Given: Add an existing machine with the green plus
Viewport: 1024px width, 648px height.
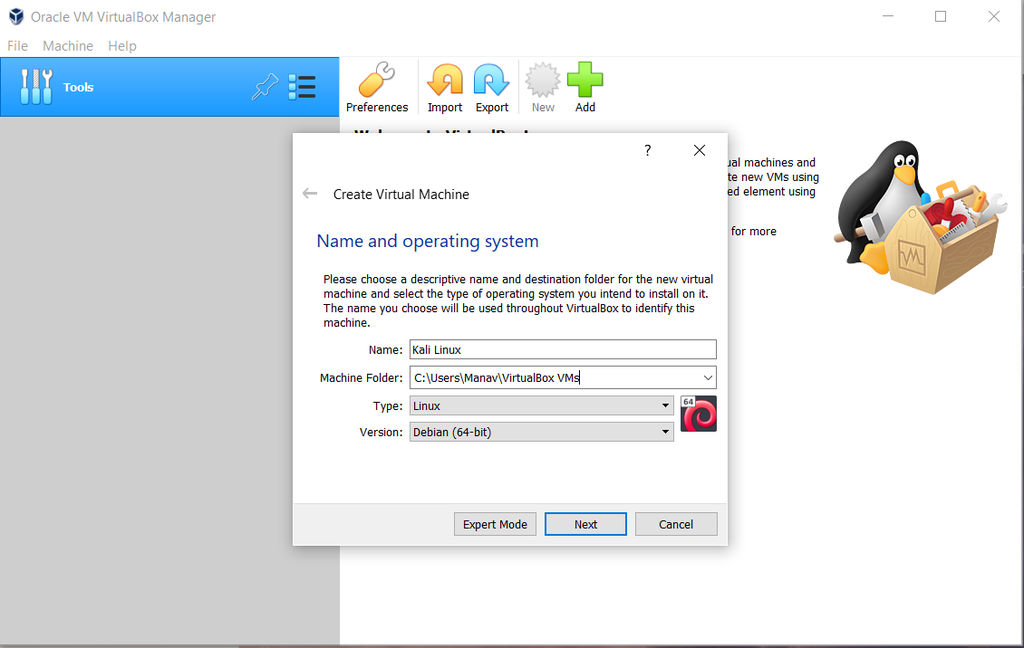Looking at the screenshot, I should [585, 88].
